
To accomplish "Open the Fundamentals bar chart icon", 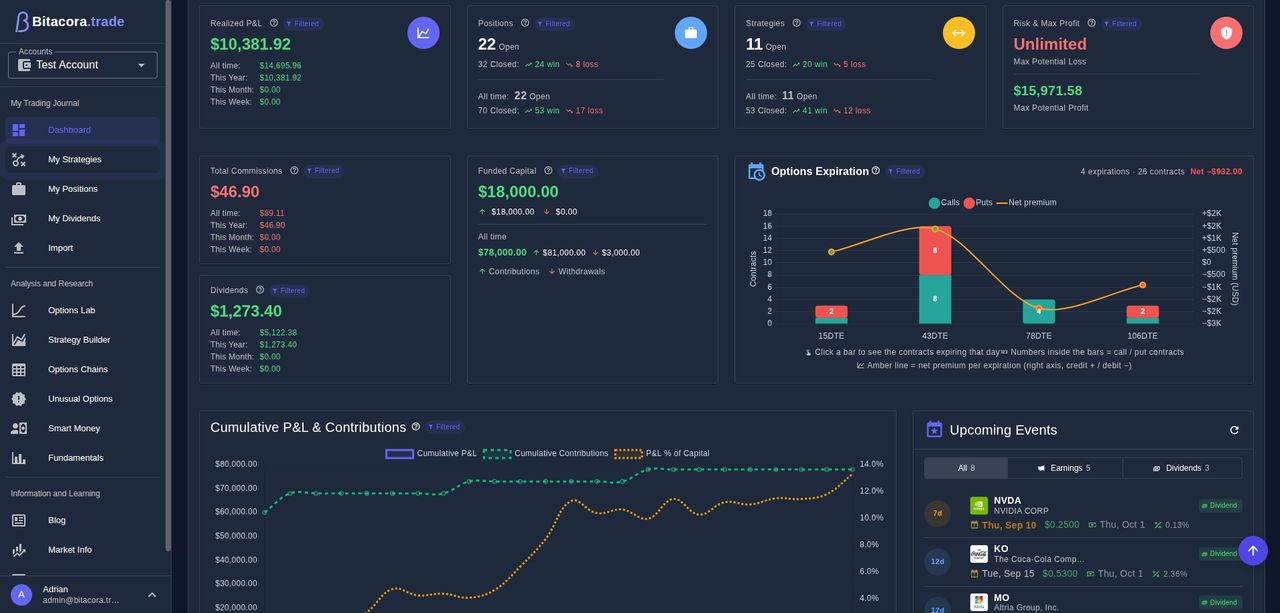I will pos(19,458).
